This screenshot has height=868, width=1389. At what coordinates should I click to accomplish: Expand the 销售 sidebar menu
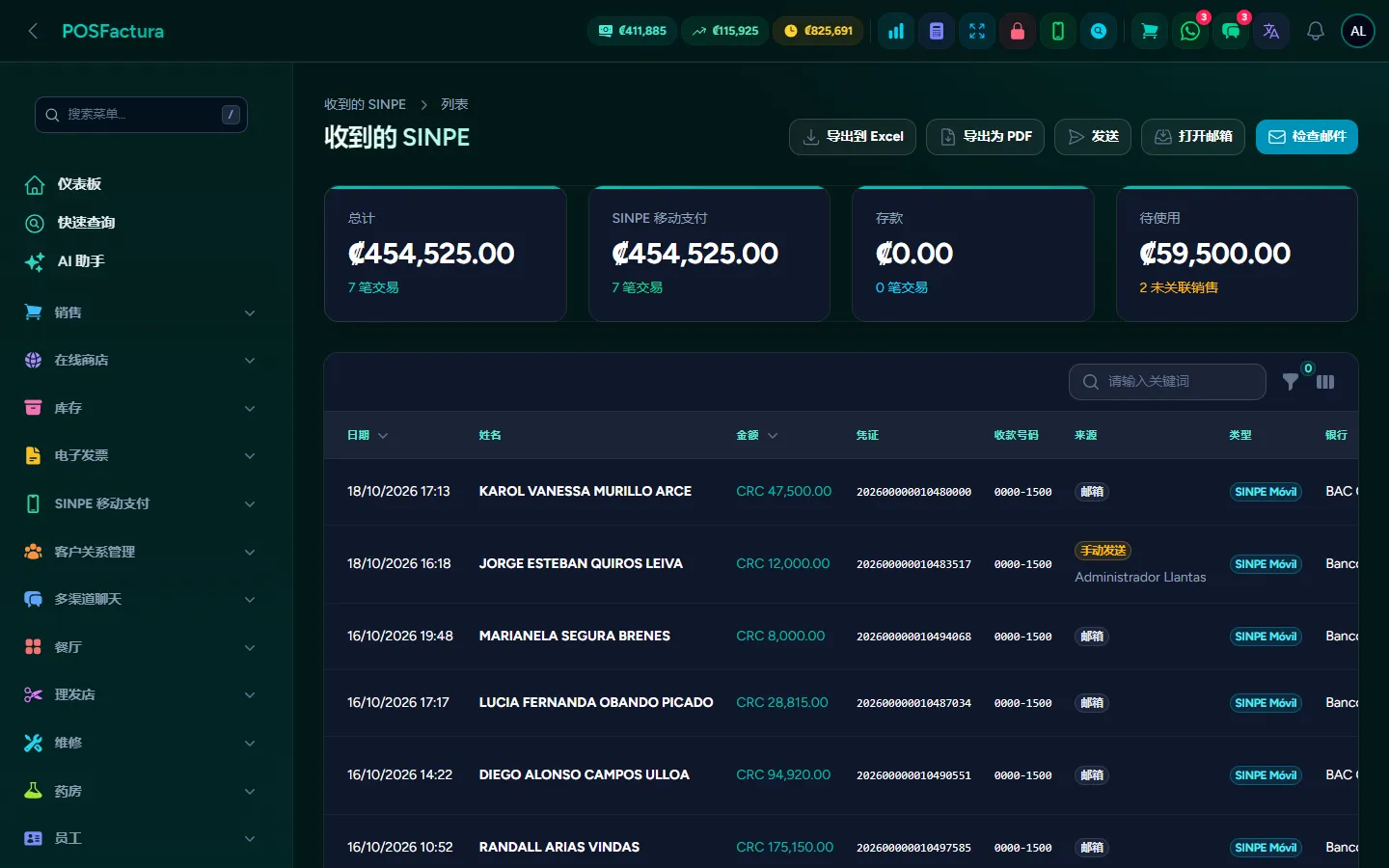tap(141, 312)
